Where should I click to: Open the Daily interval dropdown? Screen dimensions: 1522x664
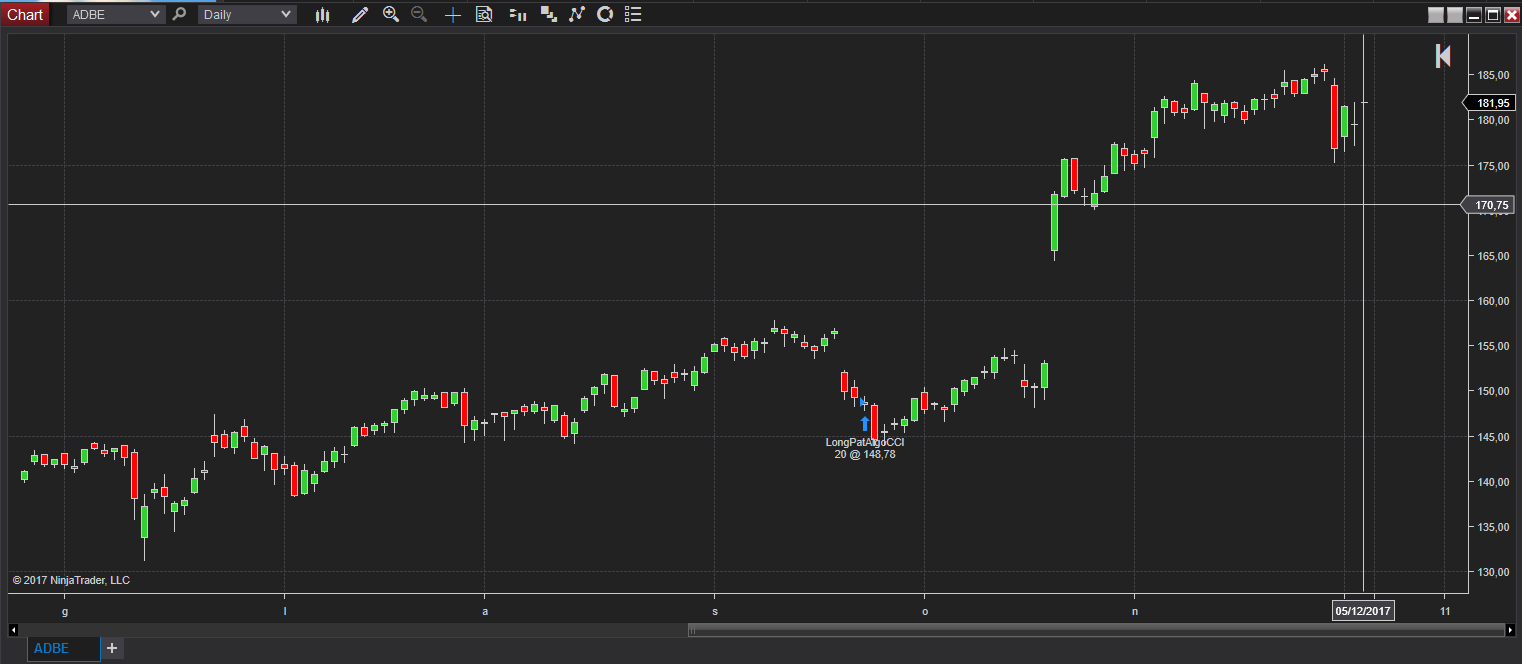(247, 14)
